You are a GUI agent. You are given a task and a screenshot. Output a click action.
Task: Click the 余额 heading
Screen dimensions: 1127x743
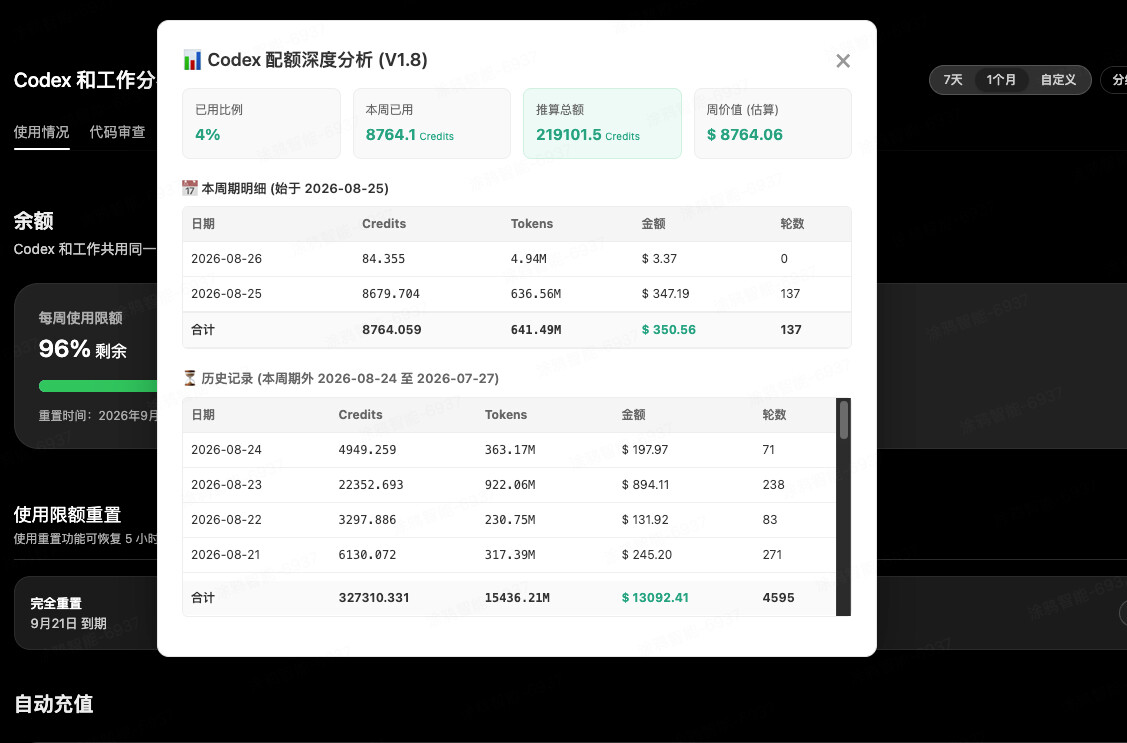click(x=34, y=221)
